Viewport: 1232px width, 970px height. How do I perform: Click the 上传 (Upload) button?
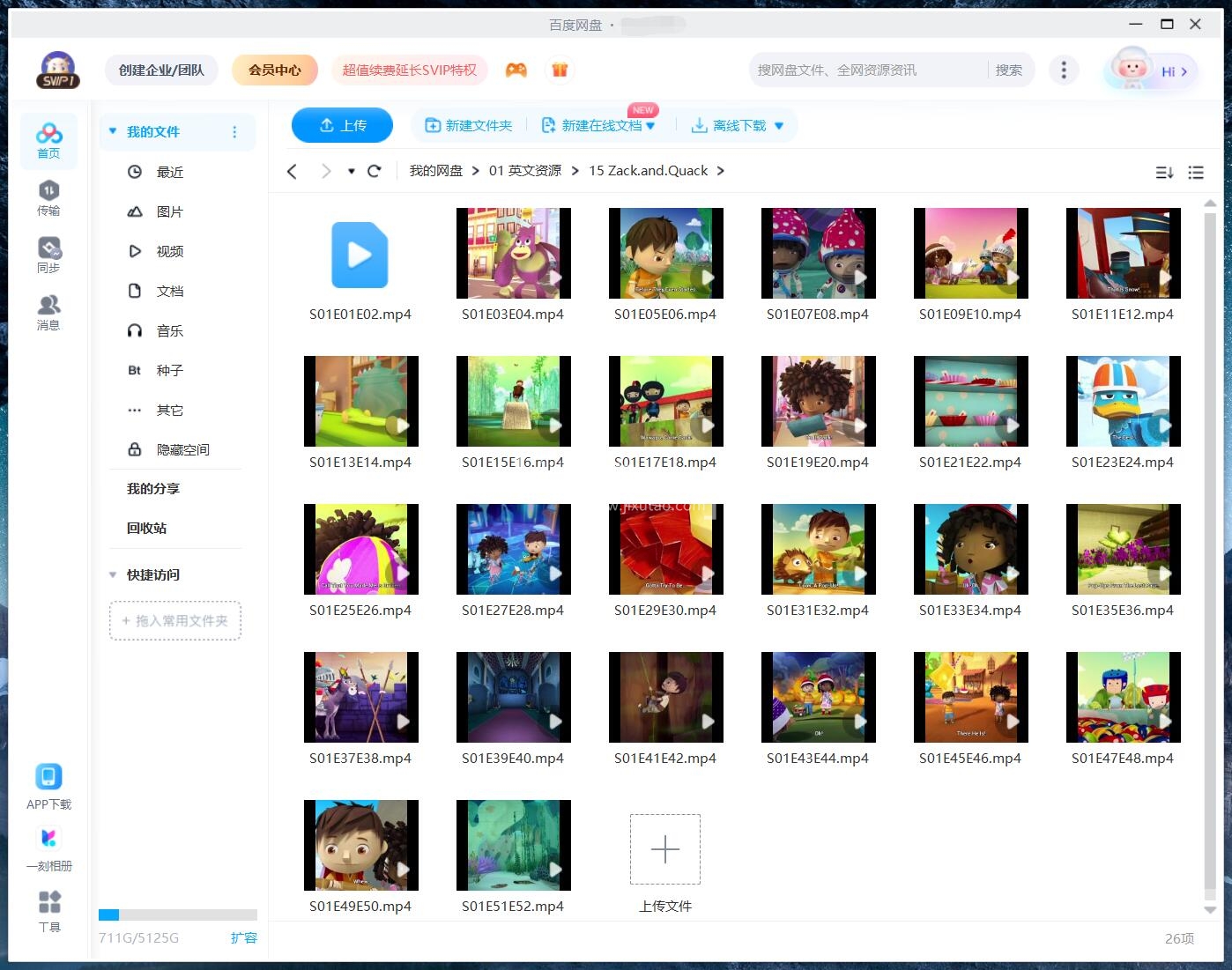343,125
